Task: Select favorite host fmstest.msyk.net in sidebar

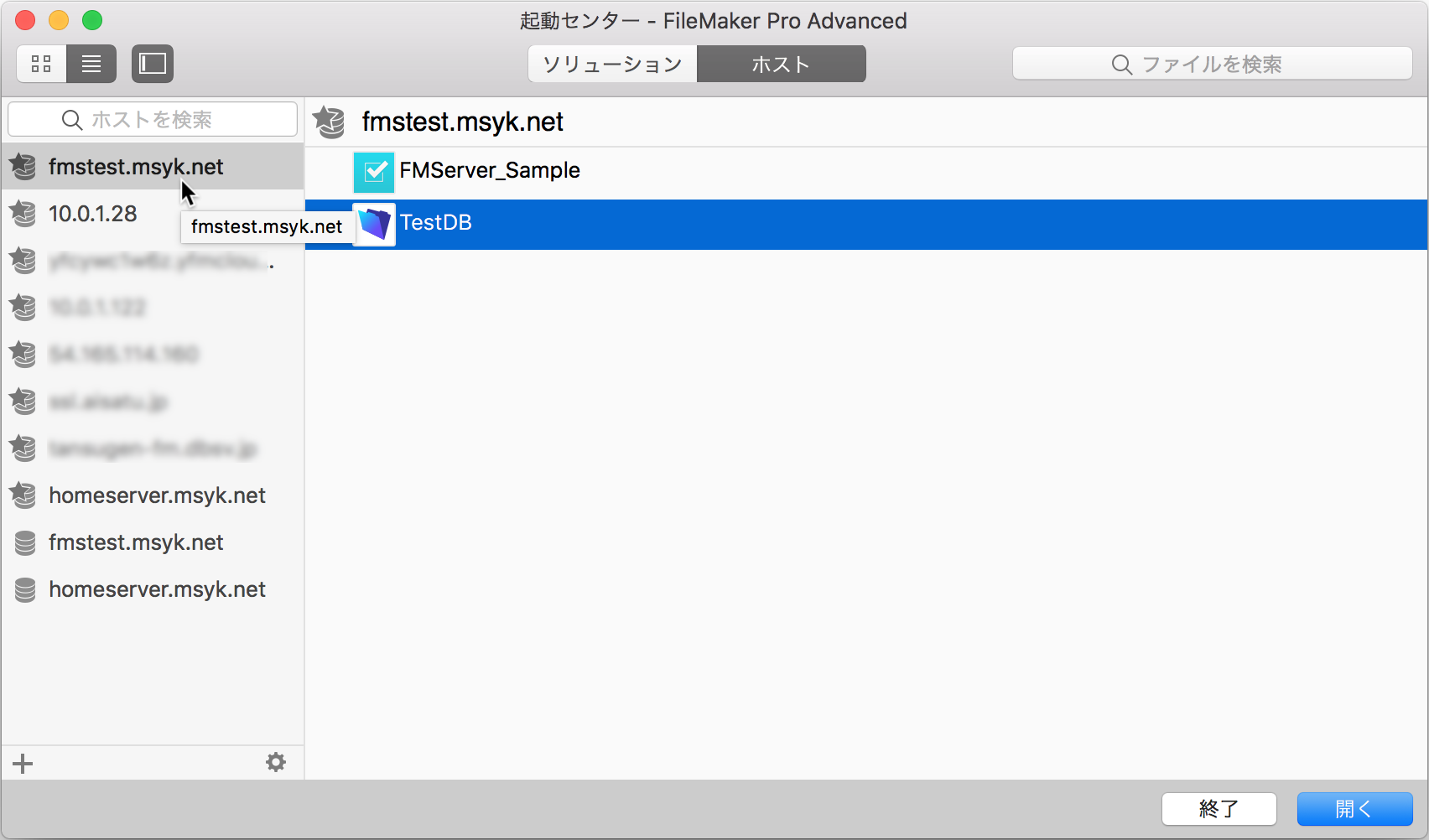Action: click(x=153, y=166)
